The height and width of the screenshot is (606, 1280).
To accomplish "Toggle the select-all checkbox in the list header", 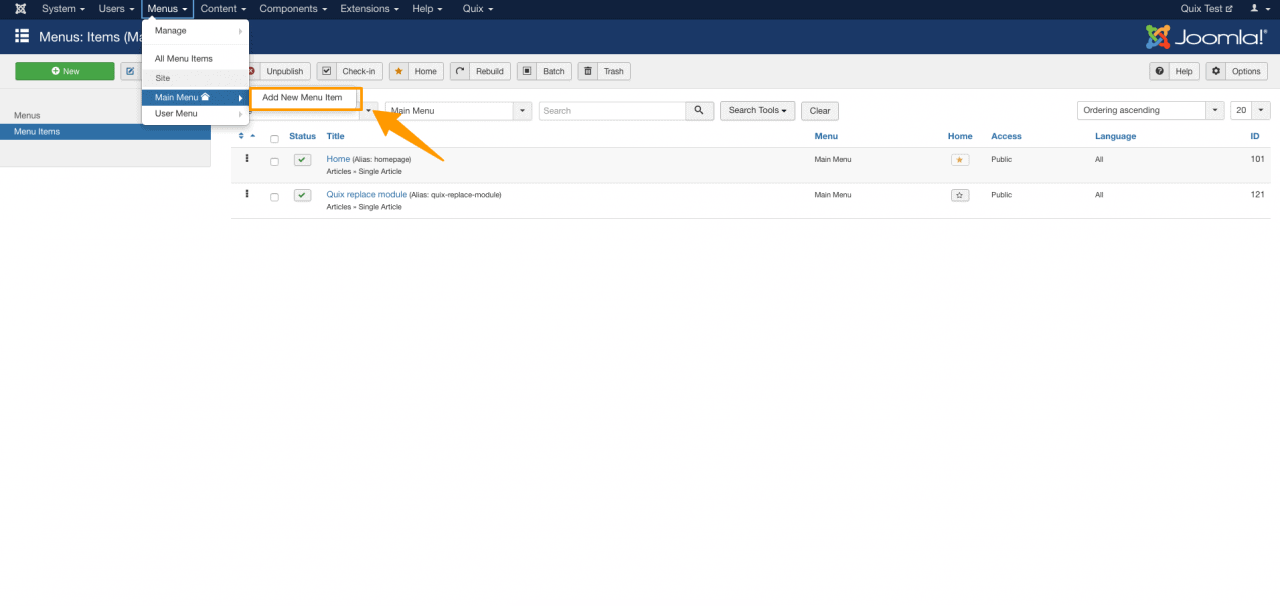I will (x=274, y=137).
